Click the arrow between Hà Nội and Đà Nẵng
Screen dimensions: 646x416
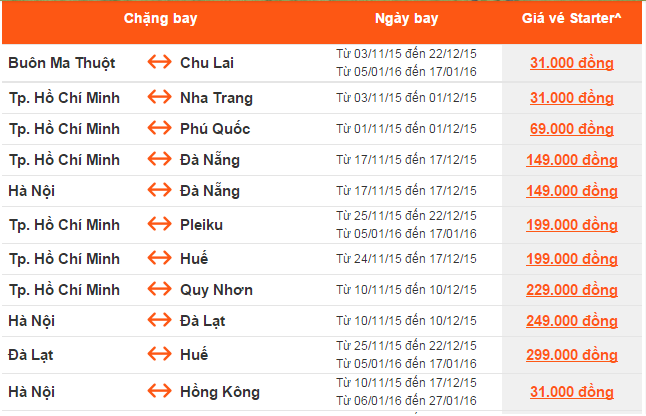tap(160, 191)
